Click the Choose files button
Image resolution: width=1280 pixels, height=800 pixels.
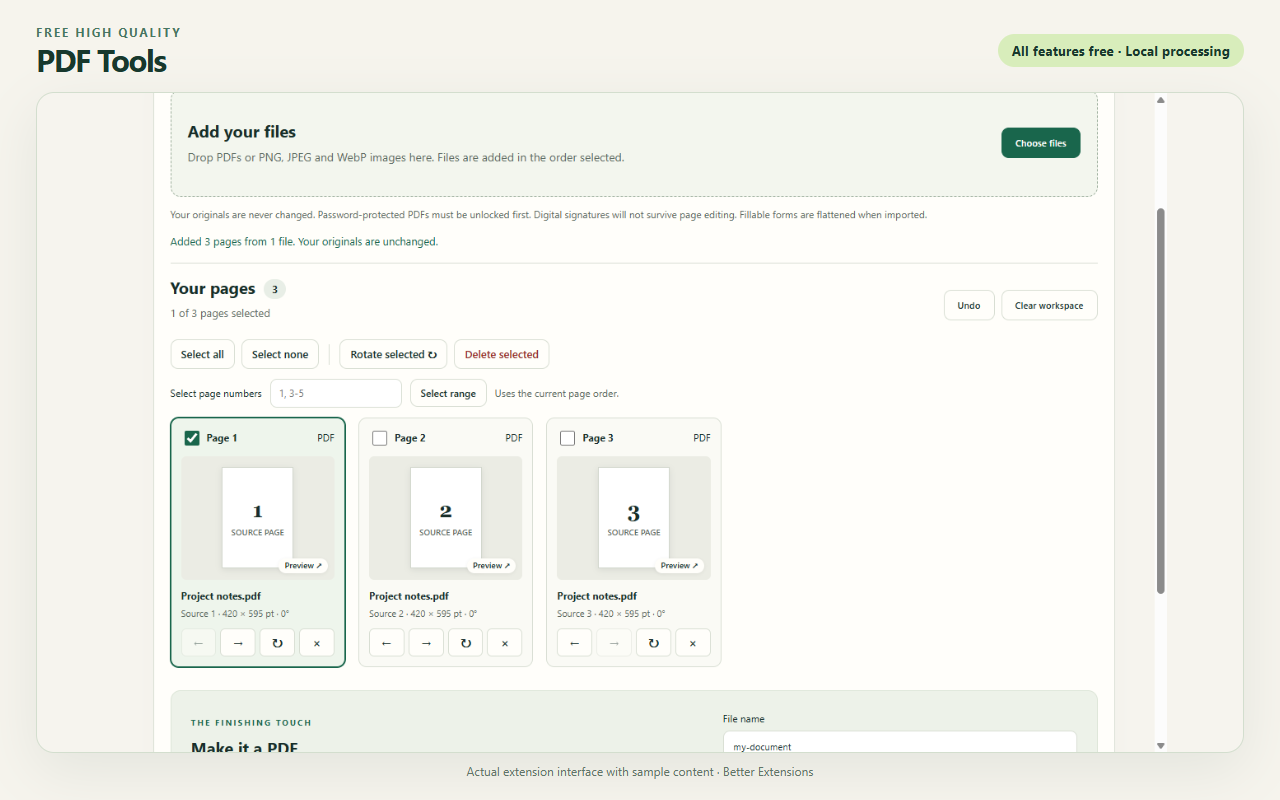[1041, 143]
